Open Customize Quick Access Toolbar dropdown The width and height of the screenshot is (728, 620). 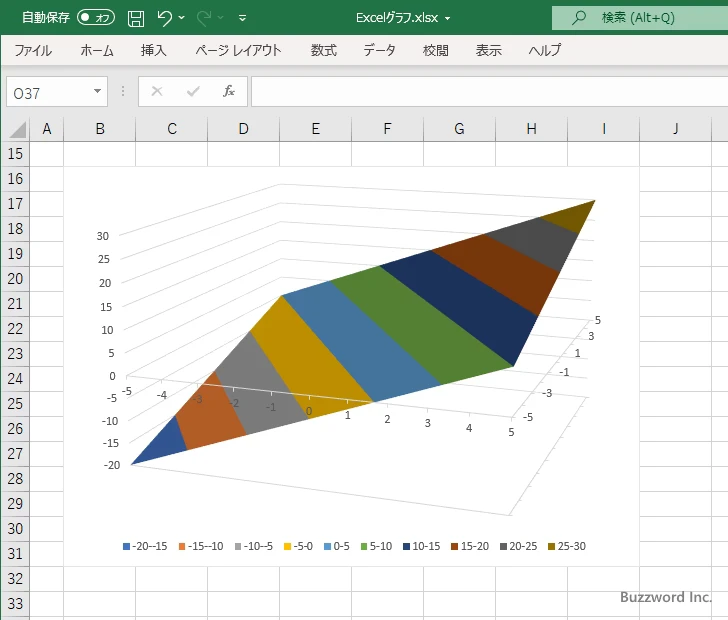pyautogui.click(x=242, y=18)
